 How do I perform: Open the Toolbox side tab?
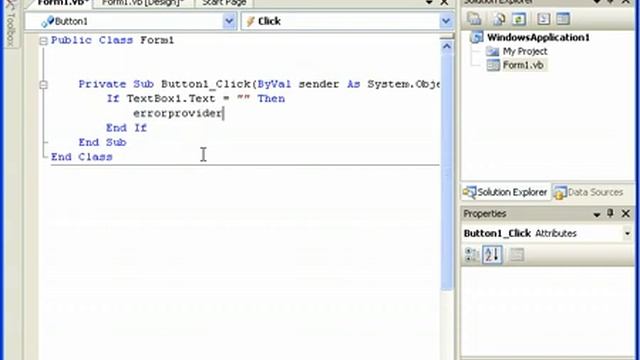pyautogui.click(x=11, y=24)
